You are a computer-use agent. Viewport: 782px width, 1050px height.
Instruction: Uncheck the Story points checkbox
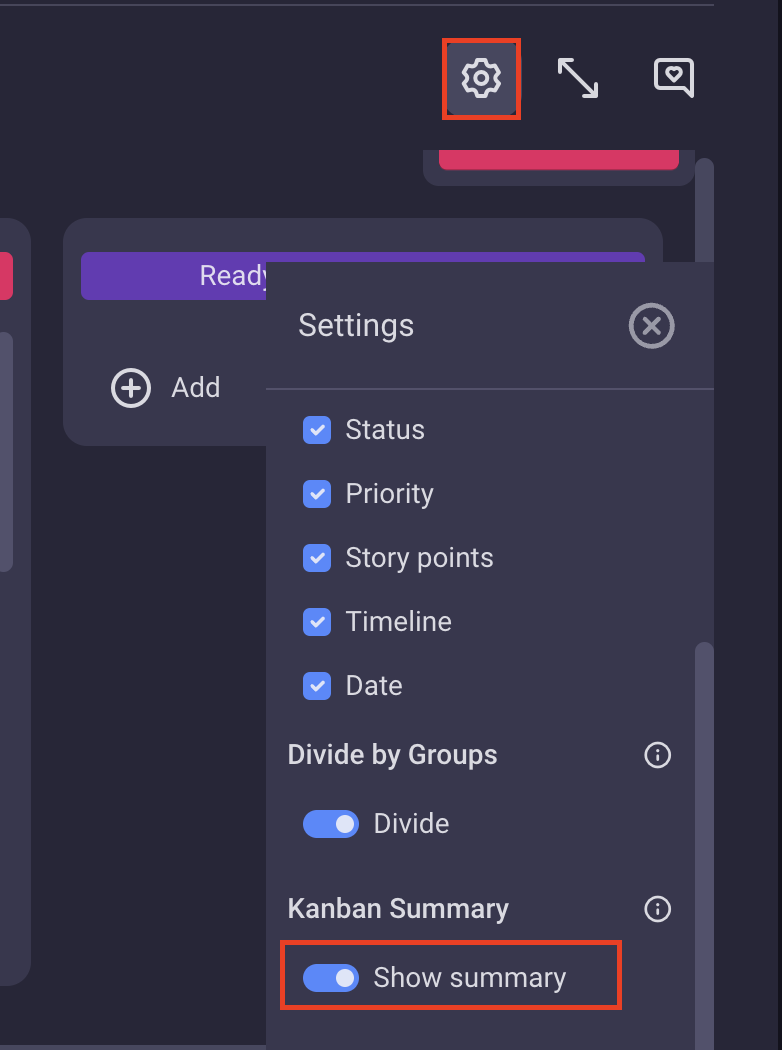[x=317, y=558]
